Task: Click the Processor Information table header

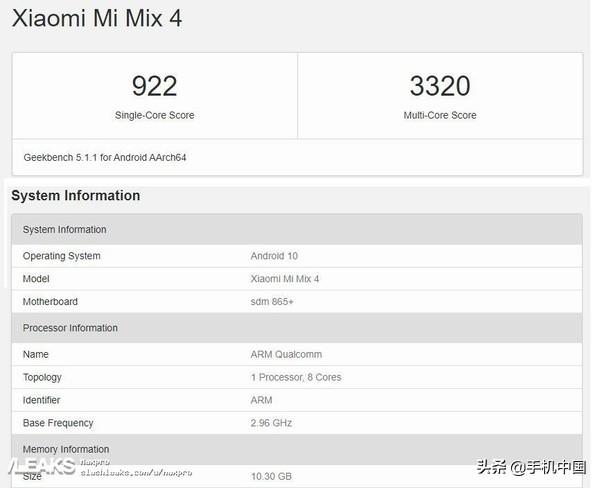Action: [x=297, y=328]
